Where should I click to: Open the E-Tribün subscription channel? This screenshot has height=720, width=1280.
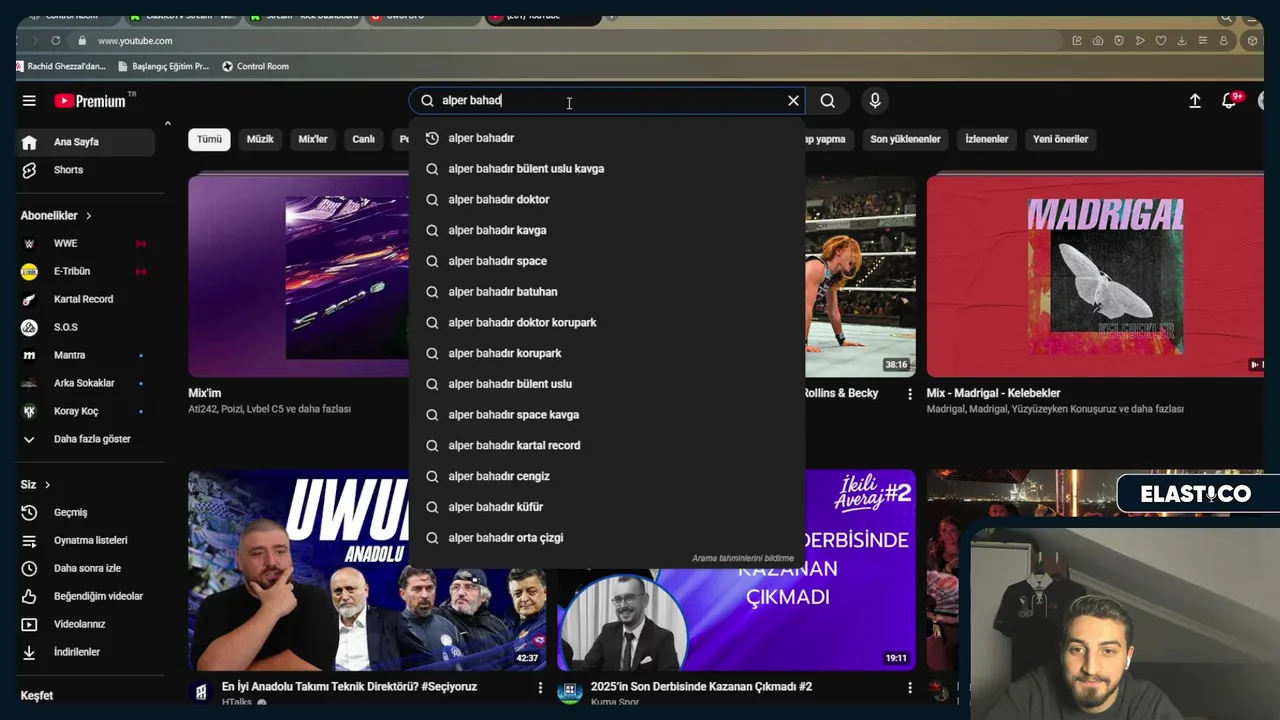point(87,272)
